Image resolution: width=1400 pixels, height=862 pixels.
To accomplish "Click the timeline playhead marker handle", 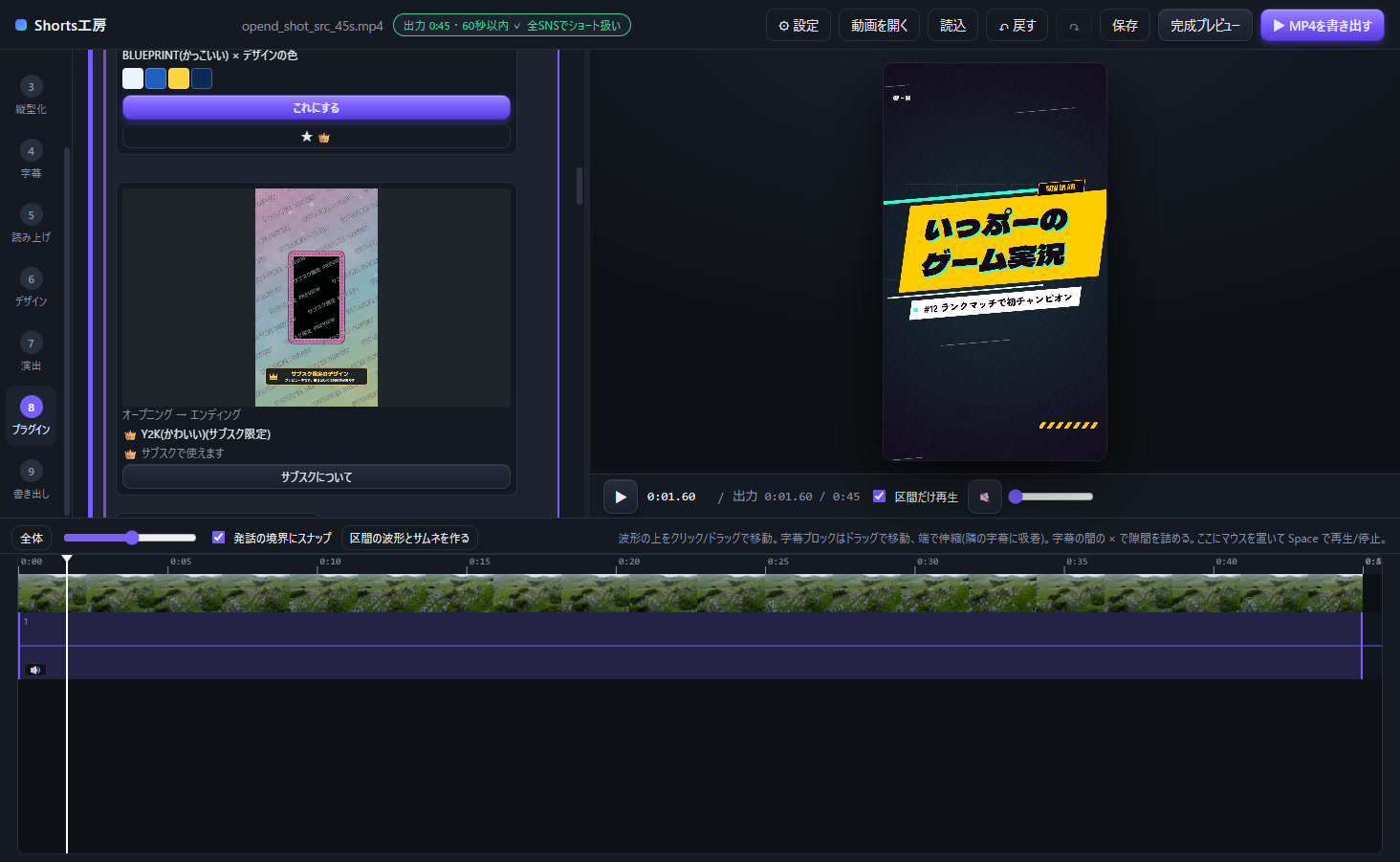I will (x=67, y=559).
